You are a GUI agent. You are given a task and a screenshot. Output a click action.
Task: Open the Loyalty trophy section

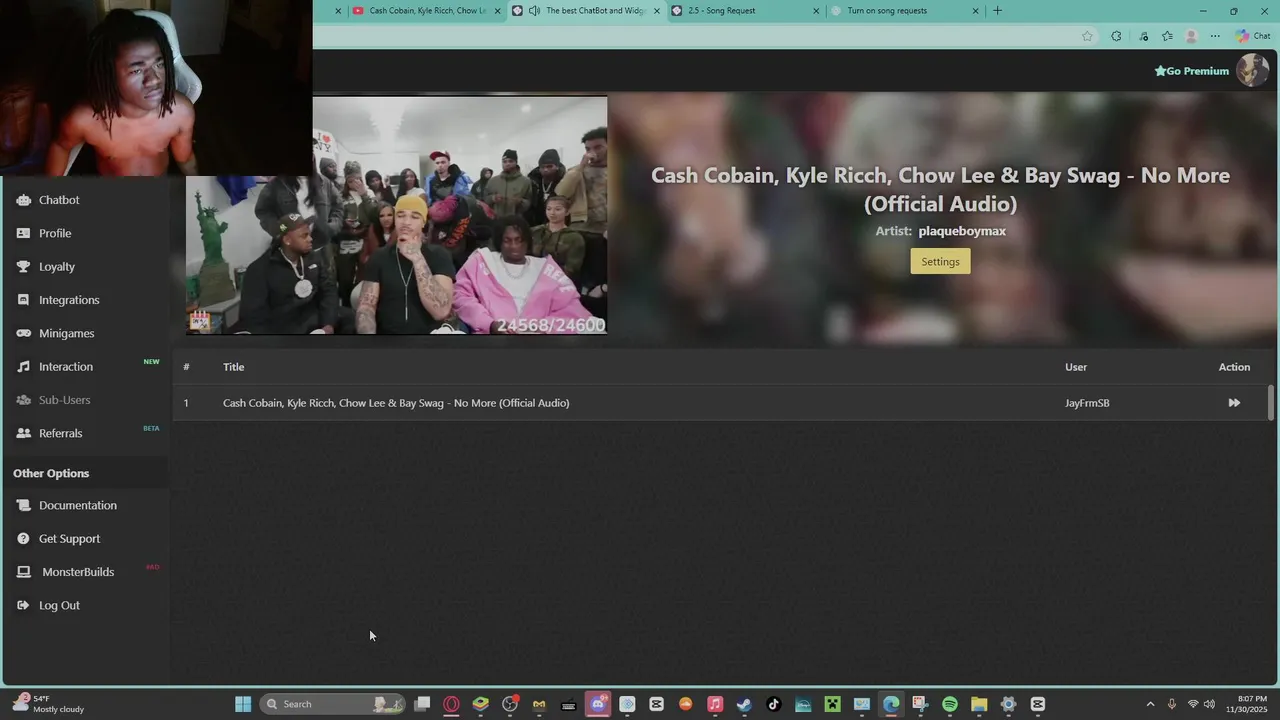pos(57,267)
